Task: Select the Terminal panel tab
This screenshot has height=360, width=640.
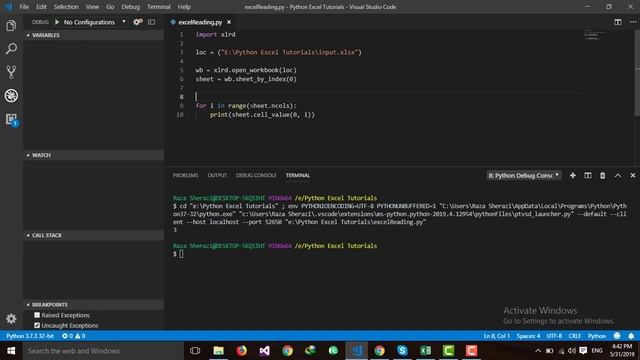Action: click(298, 175)
